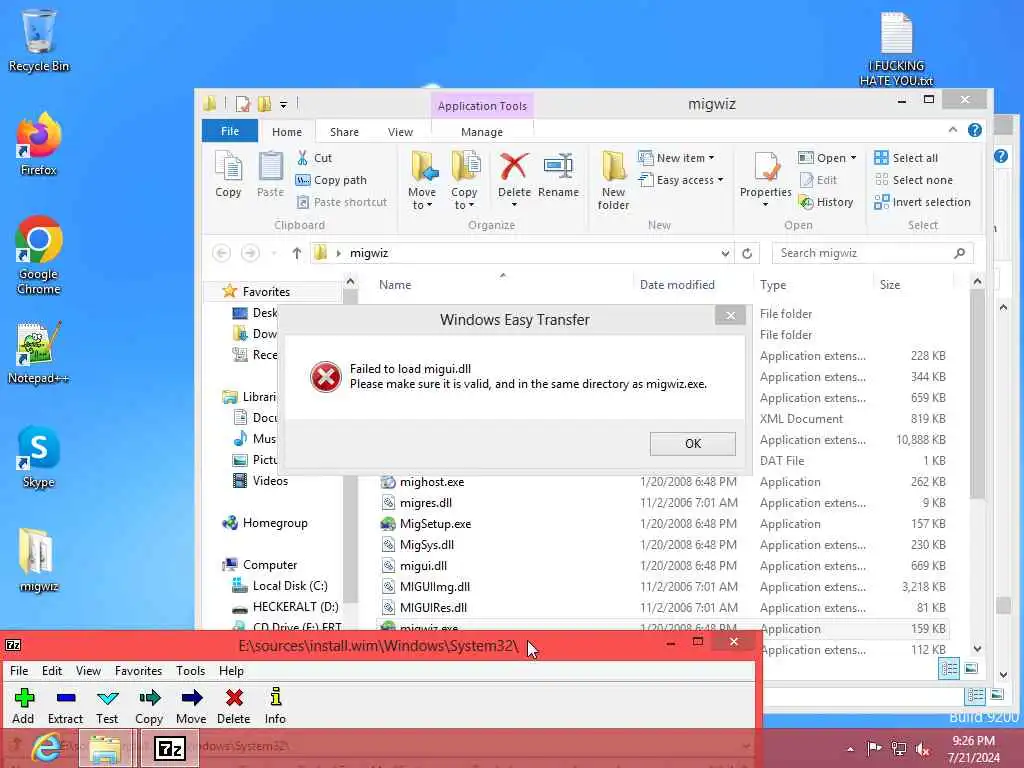Open the 7-Zip Favorites menu
The width and height of the screenshot is (1024, 768).
[x=138, y=671]
